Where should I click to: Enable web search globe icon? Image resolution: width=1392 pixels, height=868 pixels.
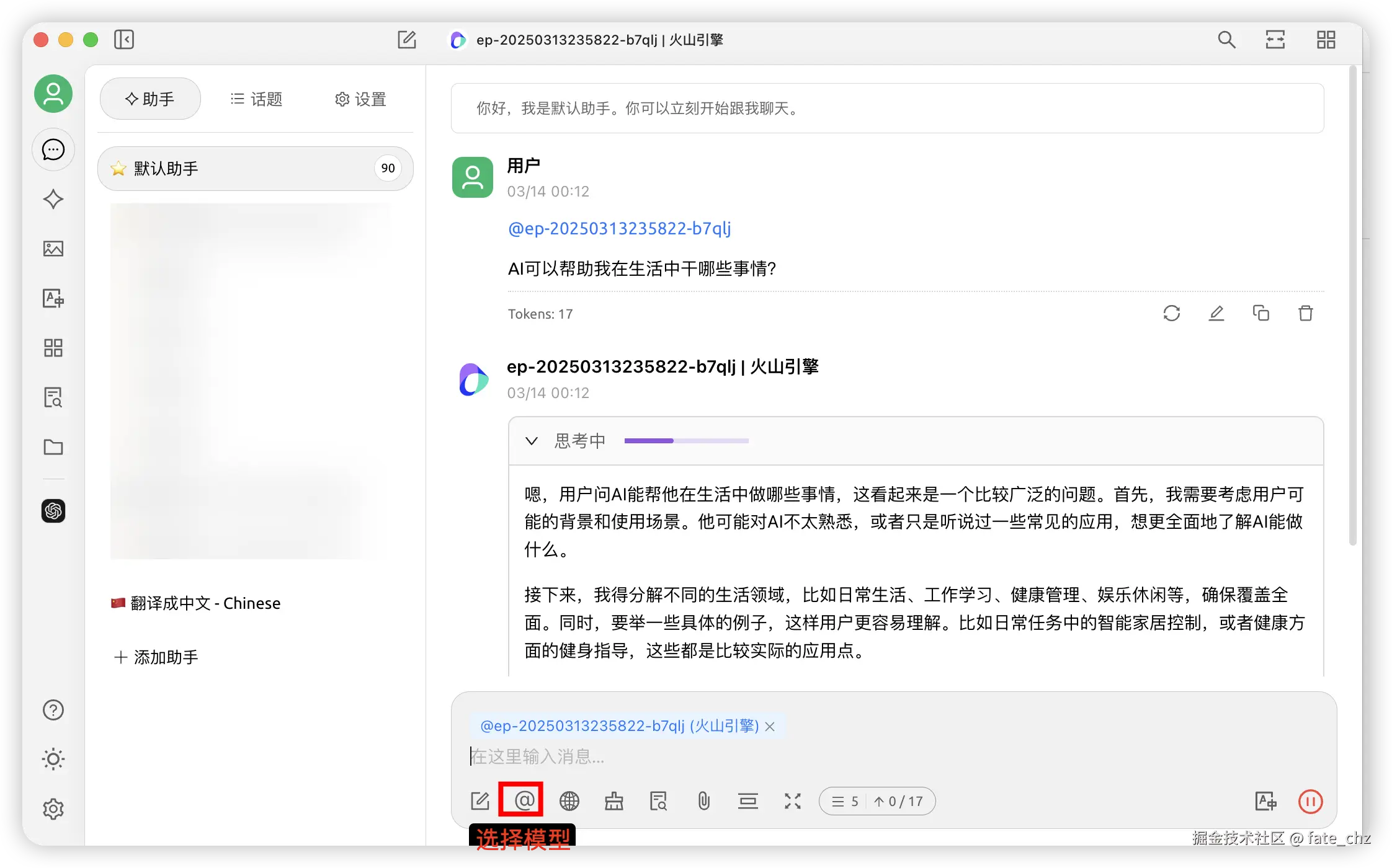[569, 801]
